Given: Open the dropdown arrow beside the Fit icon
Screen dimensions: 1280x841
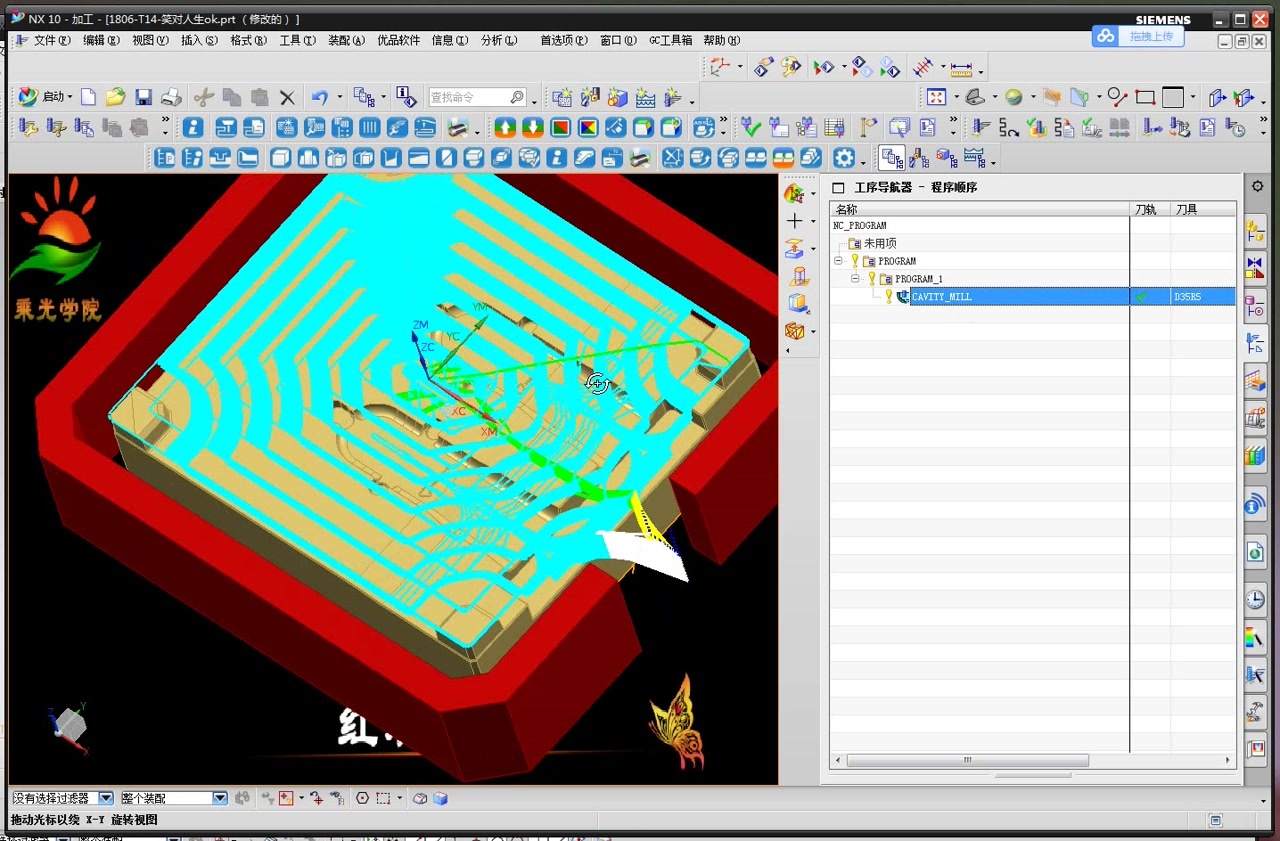Looking at the screenshot, I should point(955,98).
